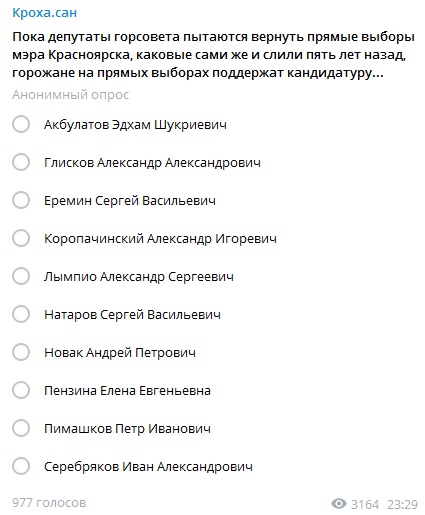Open the Кроха.сан channel name link
This screenshot has width=425, height=515.
44,13
